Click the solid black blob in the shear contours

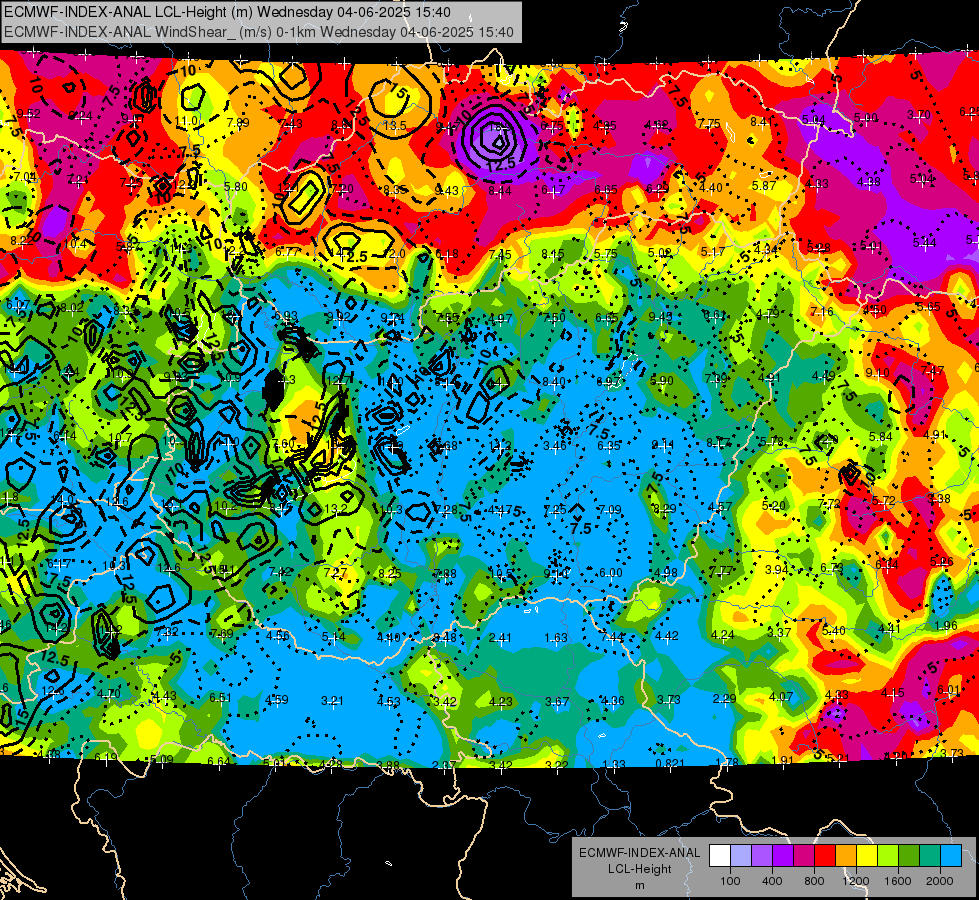(273, 389)
